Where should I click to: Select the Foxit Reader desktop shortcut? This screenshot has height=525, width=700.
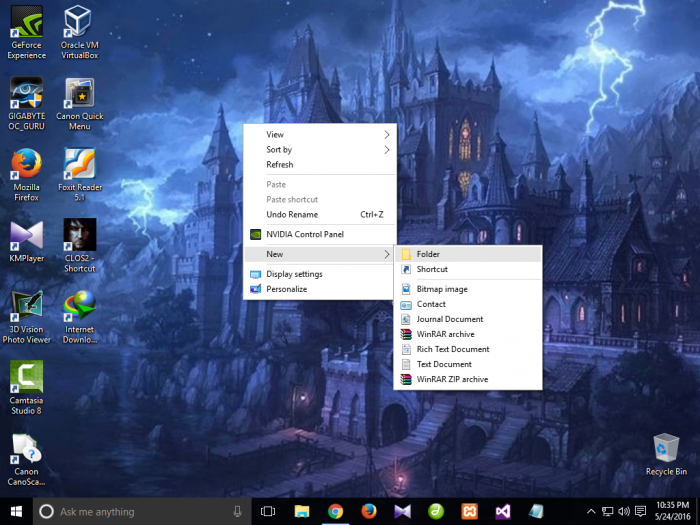tap(79, 165)
